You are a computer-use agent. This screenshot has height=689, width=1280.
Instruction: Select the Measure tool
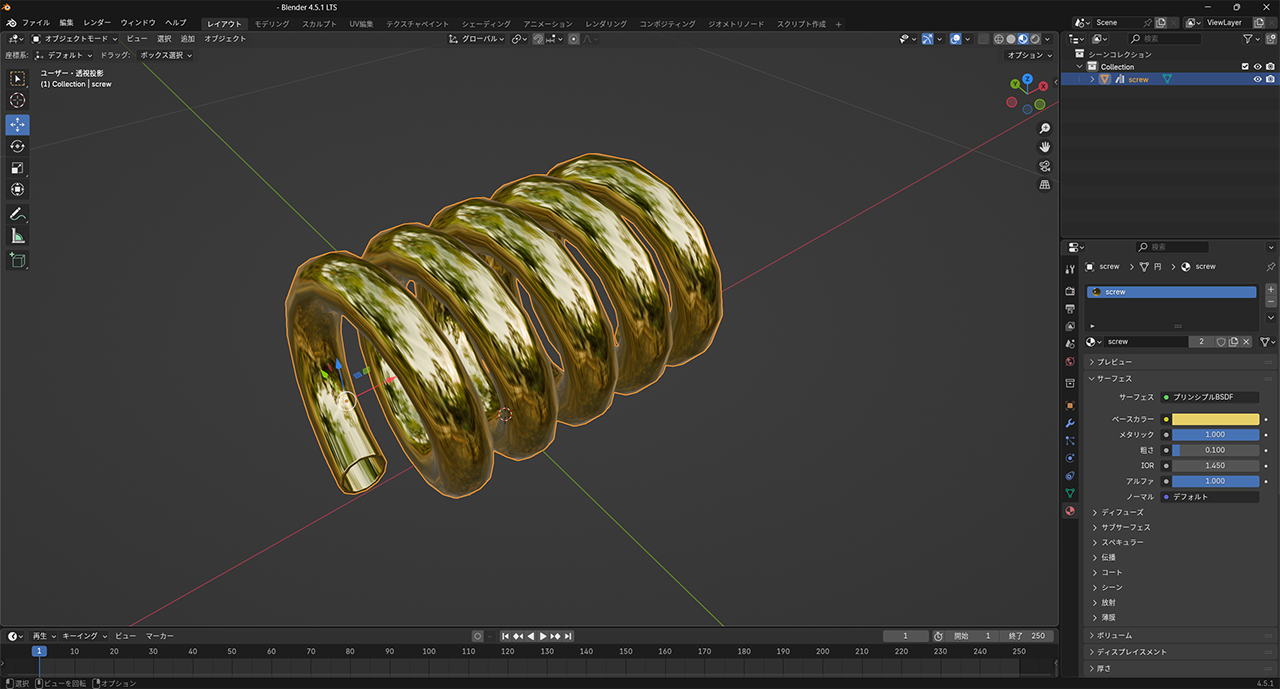click(18, 236)
